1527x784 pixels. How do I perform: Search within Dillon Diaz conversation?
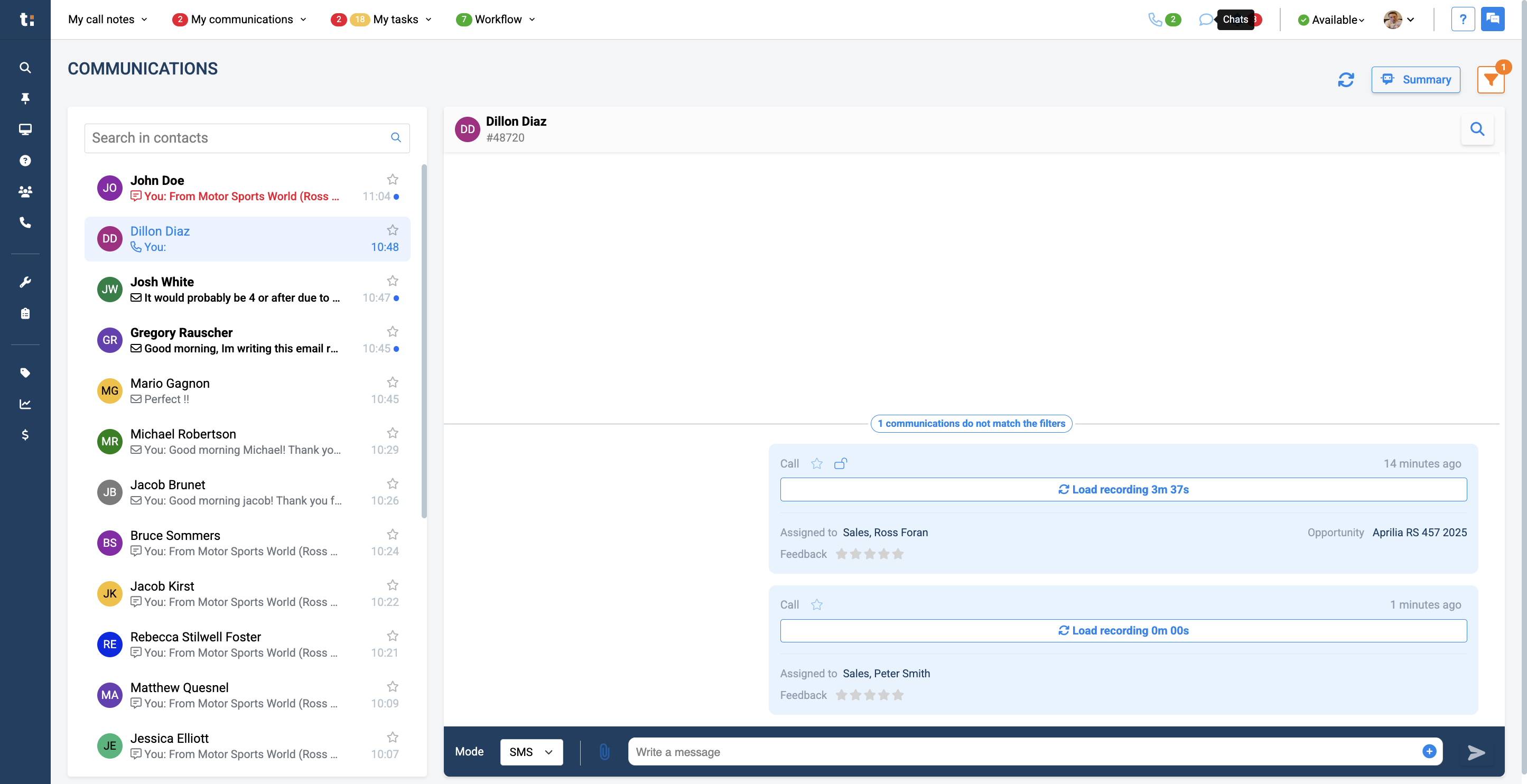pos(1477,129)
